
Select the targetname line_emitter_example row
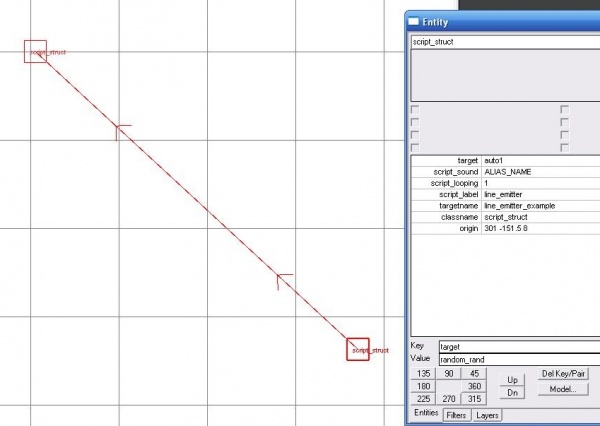pyautogui.click(x=505, y=205)
